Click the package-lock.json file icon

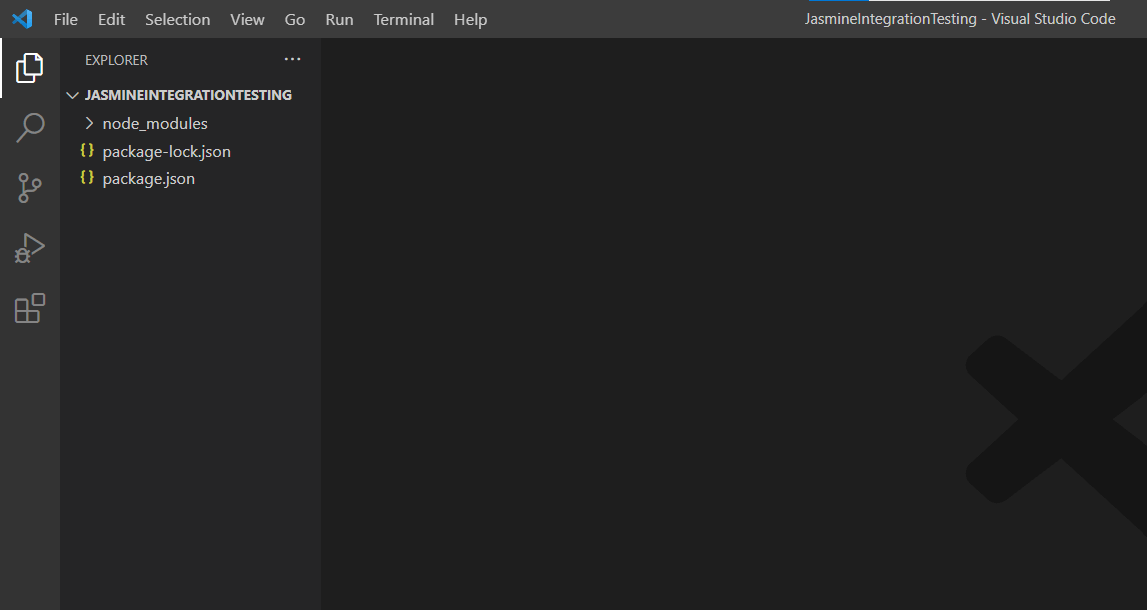point(87,151)
